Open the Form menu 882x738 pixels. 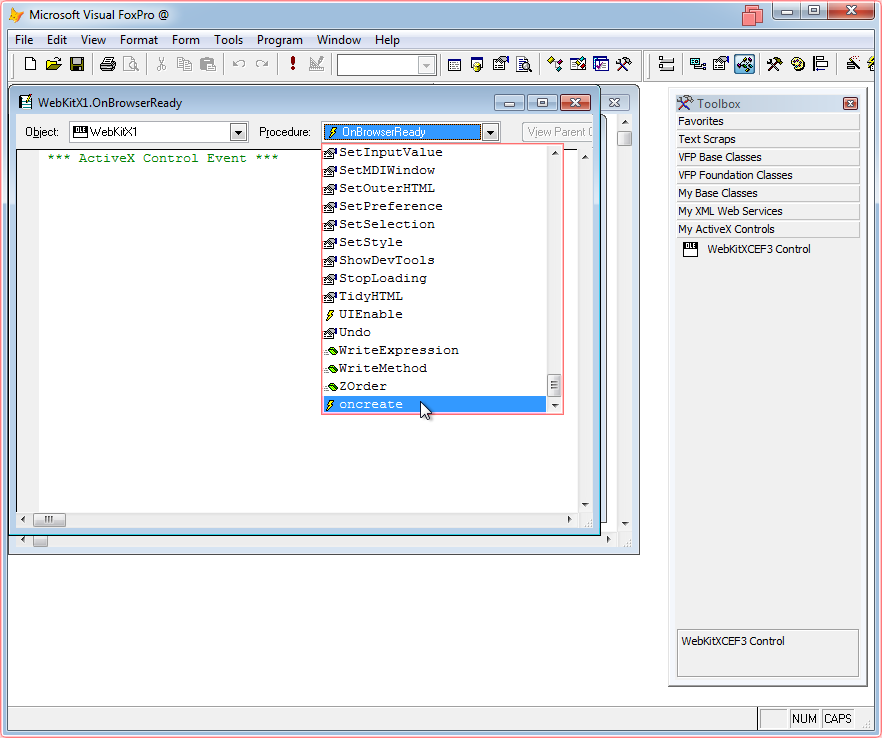186,40
